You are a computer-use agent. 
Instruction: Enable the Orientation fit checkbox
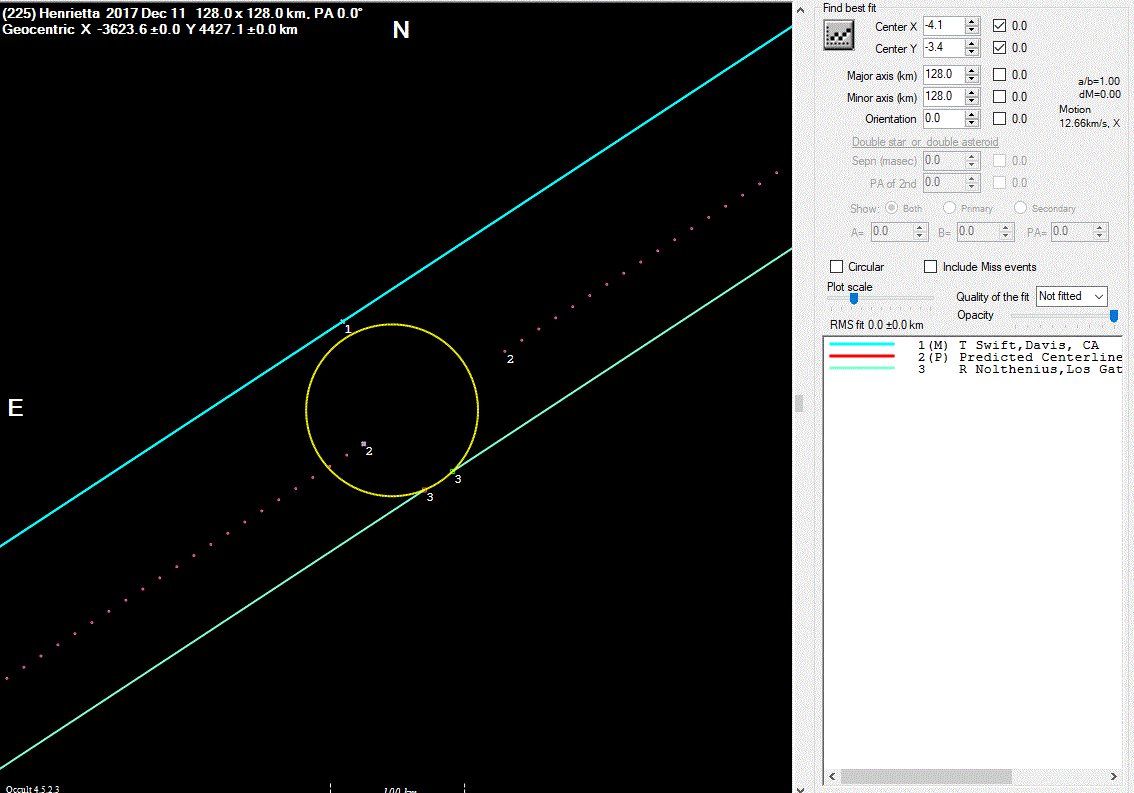(x=999, y=119)
